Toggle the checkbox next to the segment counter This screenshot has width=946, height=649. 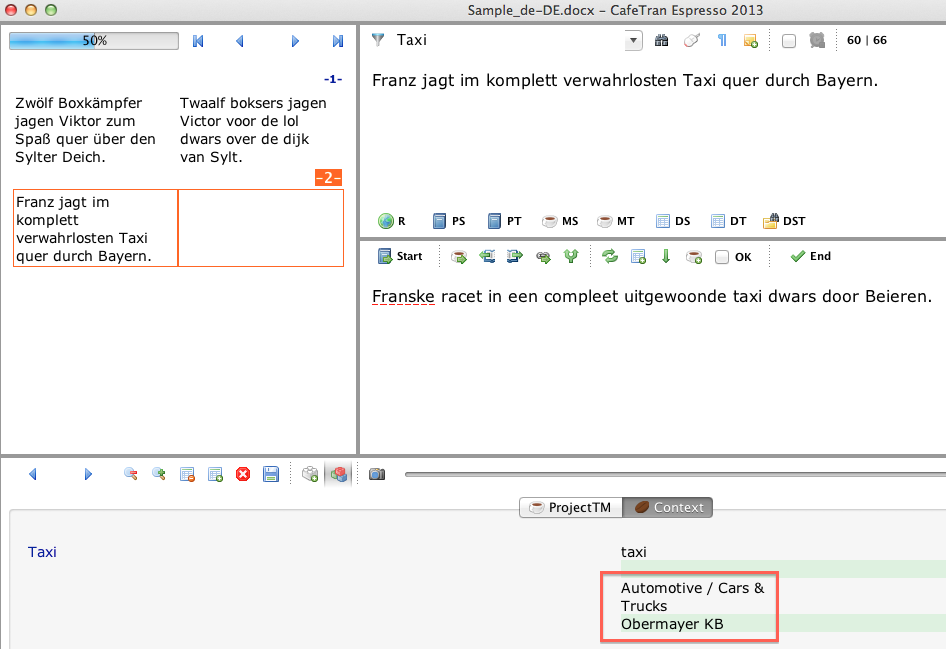point(789,41)
